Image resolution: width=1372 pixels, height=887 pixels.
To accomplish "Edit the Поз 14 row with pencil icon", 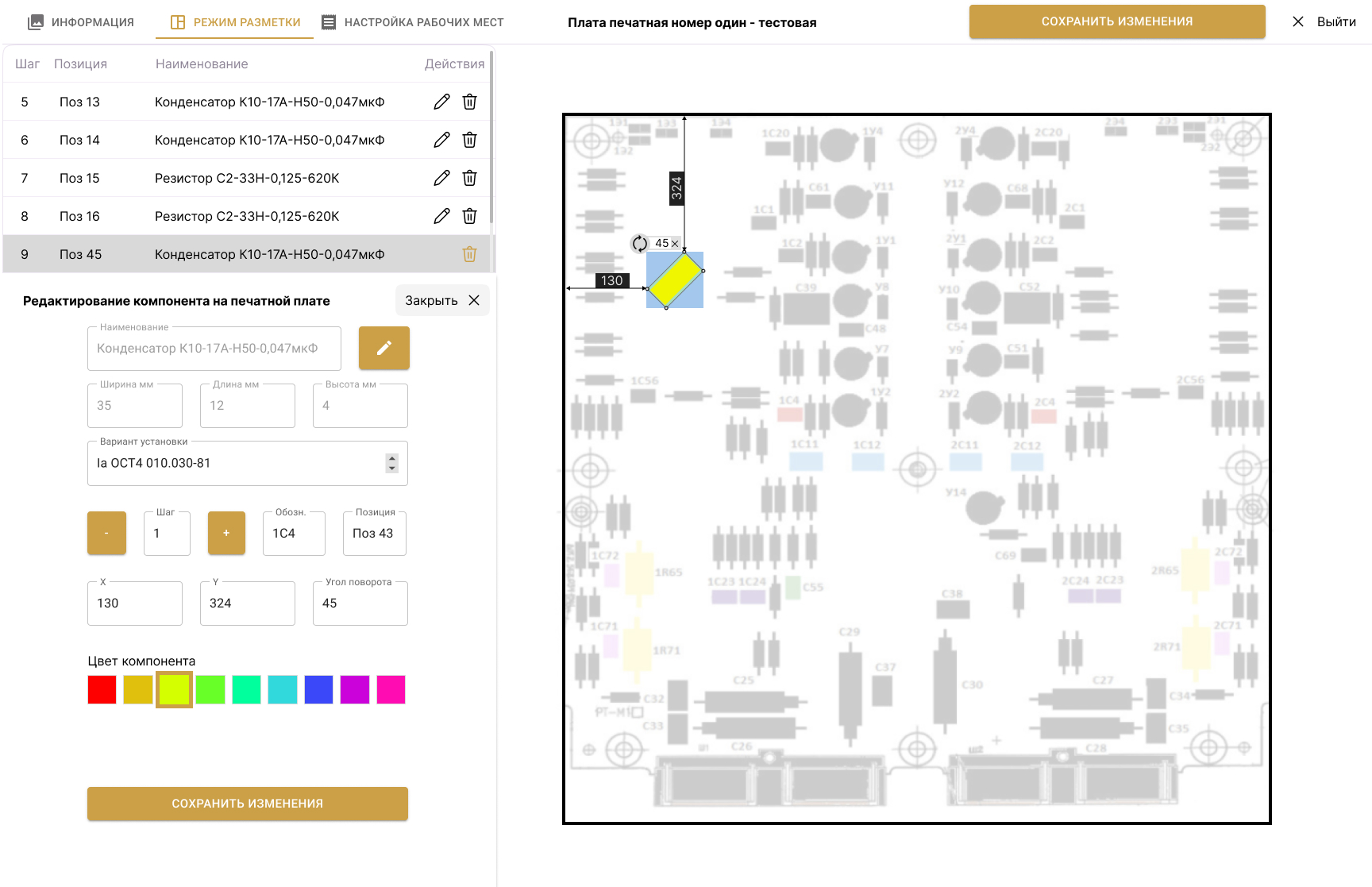I will click(x=441, y=140).
